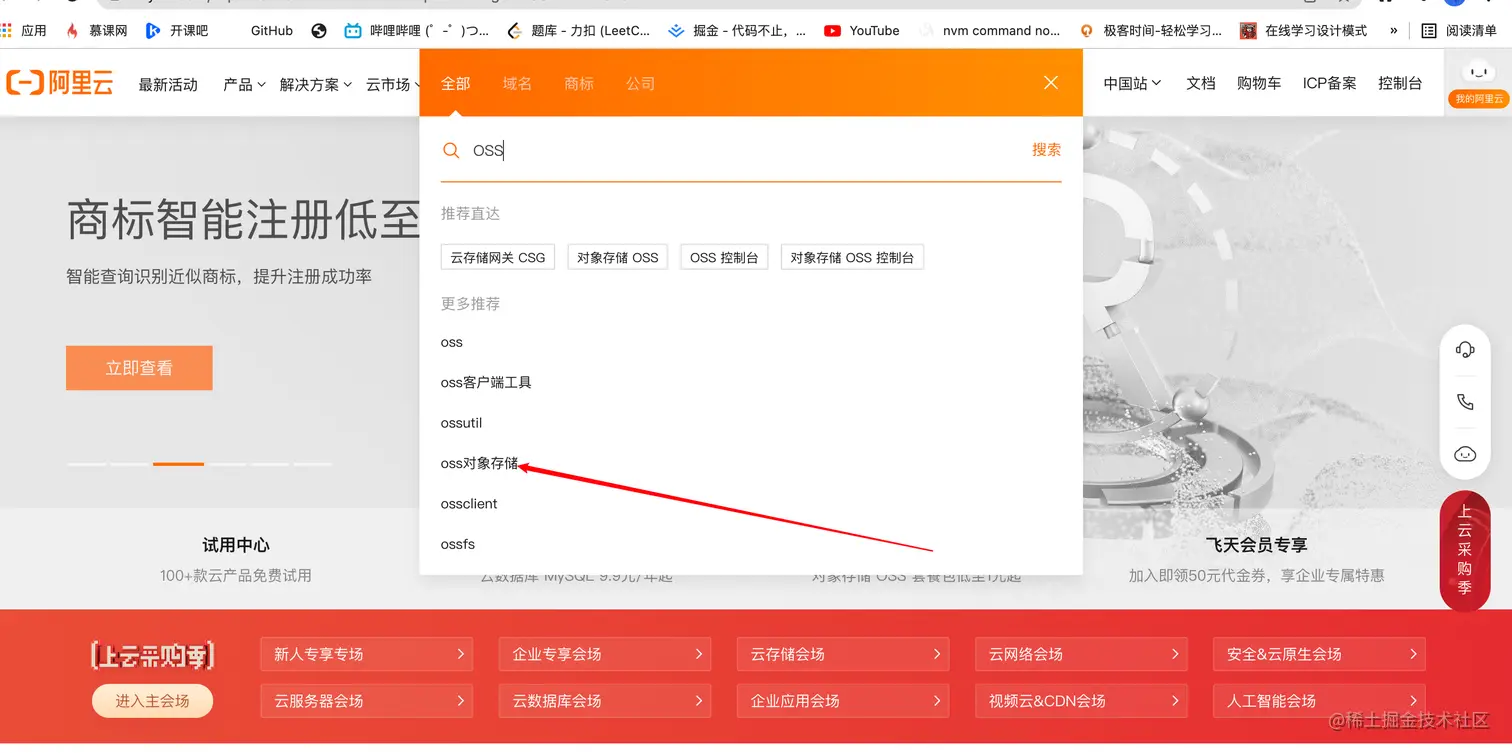Open the 云服务器会场 link
1512x753 pixels.
tap(369, 701)
